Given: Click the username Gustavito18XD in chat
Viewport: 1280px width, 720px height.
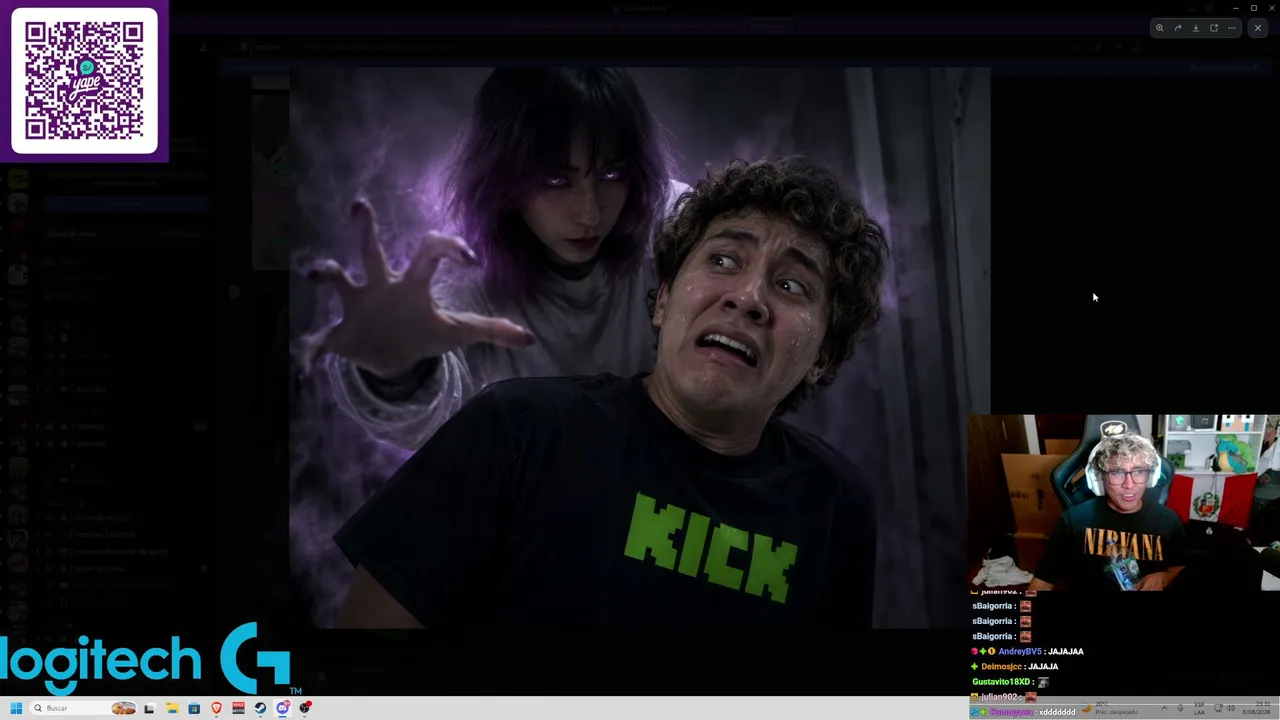Looking at the screenshot, I should pyautogui.click(x=1002, y=682).
